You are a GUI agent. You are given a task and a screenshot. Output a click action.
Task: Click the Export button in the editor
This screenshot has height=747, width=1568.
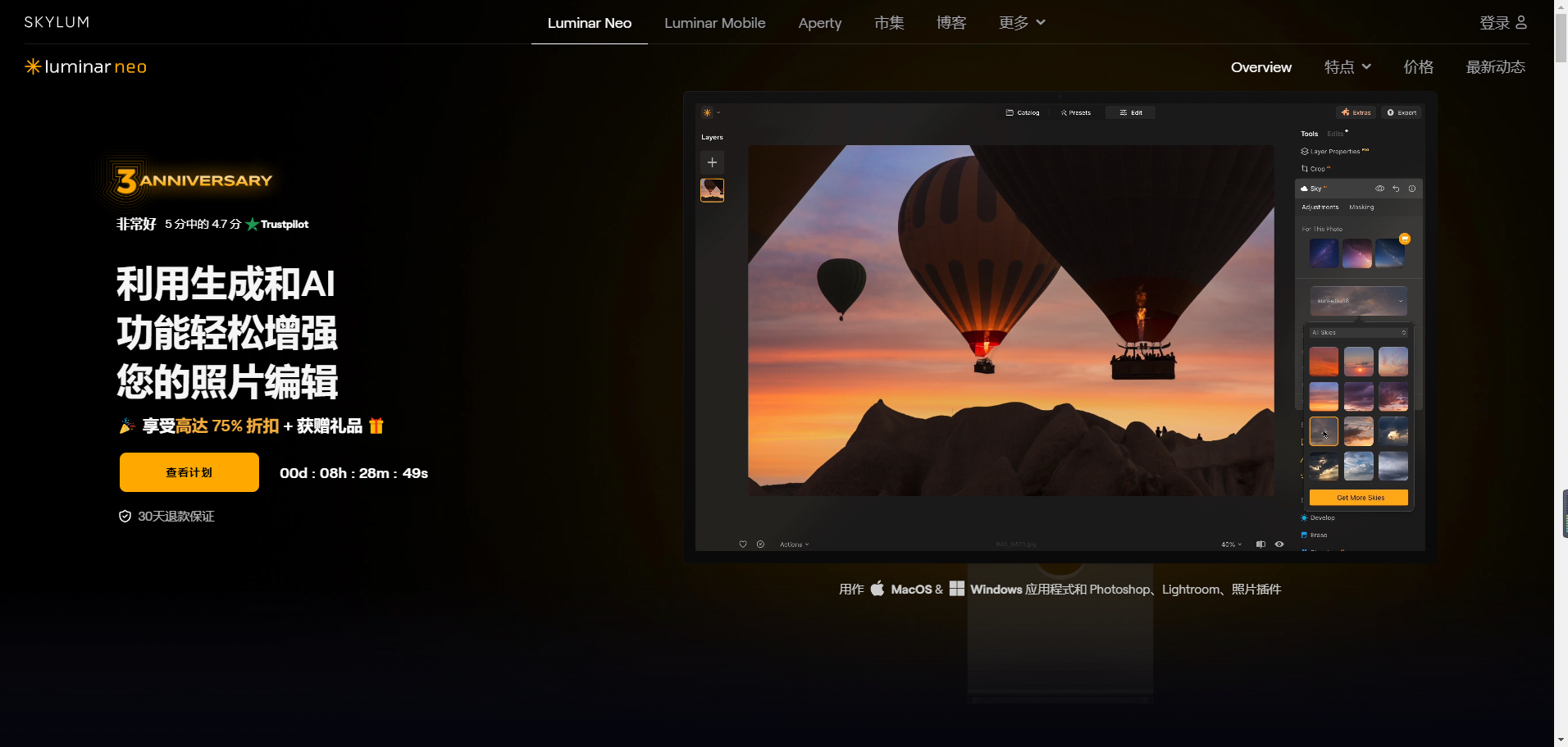coord(1402,112)
